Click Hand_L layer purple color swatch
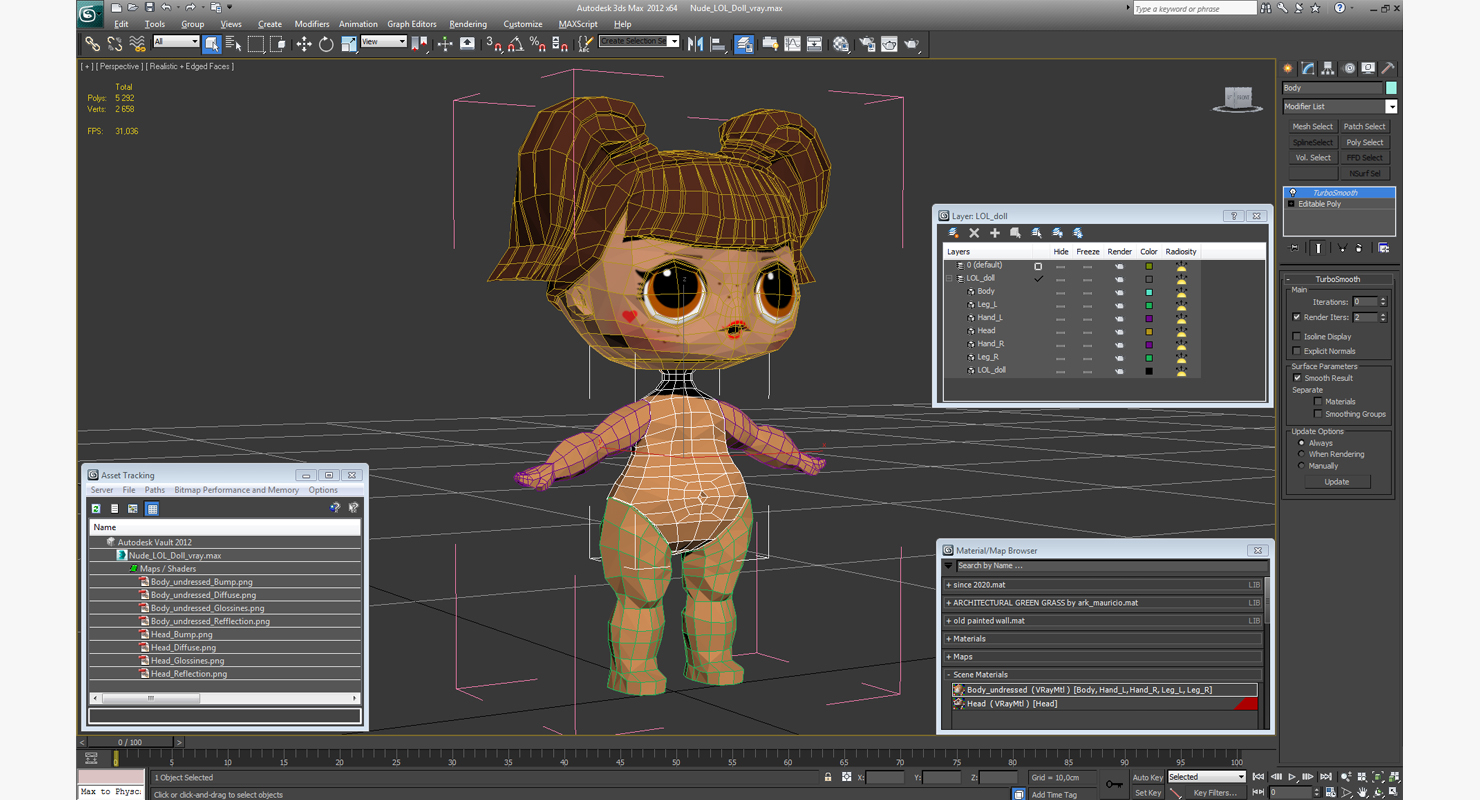Image resolution: width=1480 pixels, height=800 pixels. 1149,318
